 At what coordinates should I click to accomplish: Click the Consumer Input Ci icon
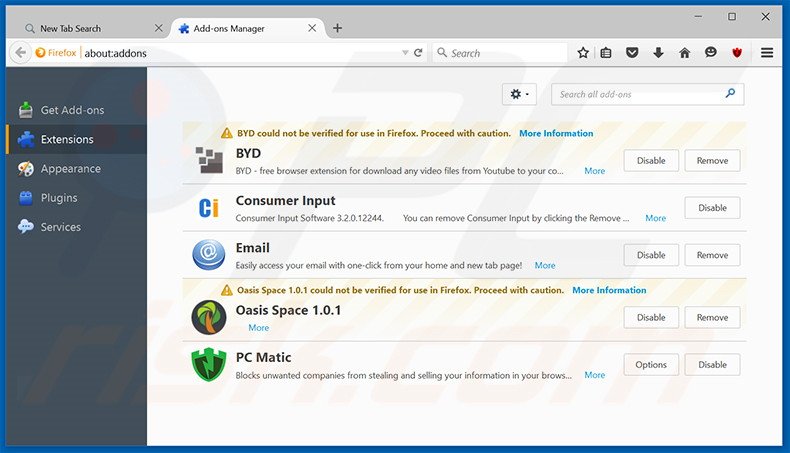click(x=209, y=207)
